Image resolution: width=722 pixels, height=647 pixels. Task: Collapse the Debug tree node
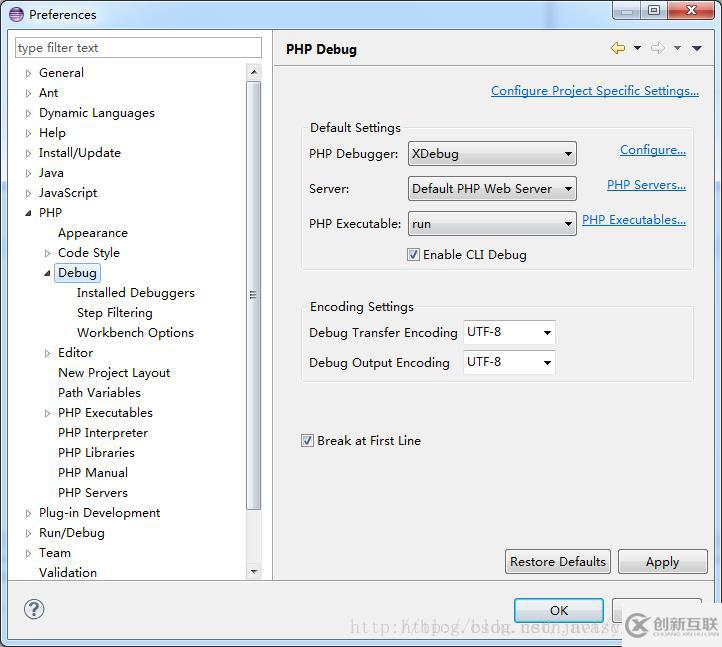point(47,273)
